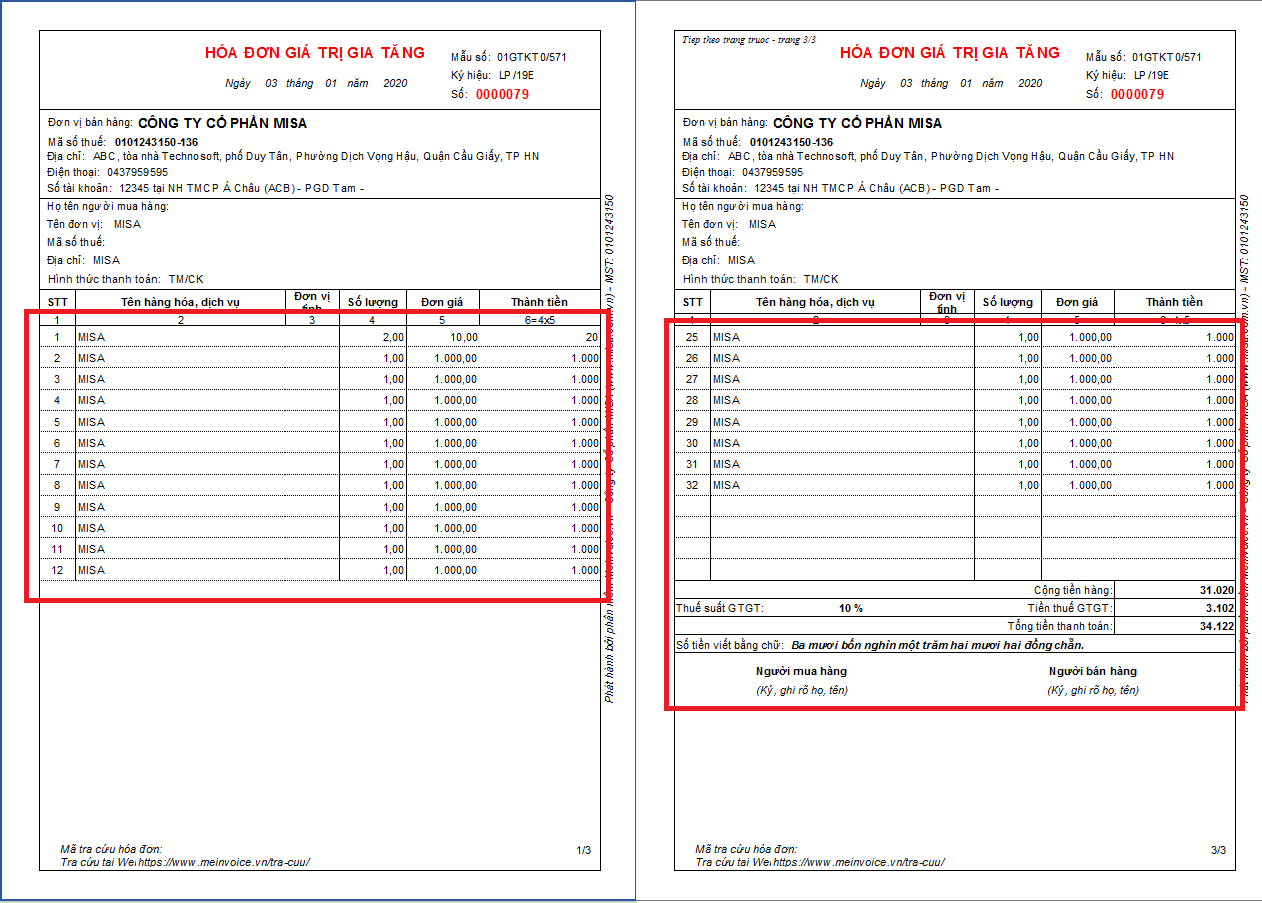
Task: Select quantity 2,00 in item row 1
Action: pos(393,337)
